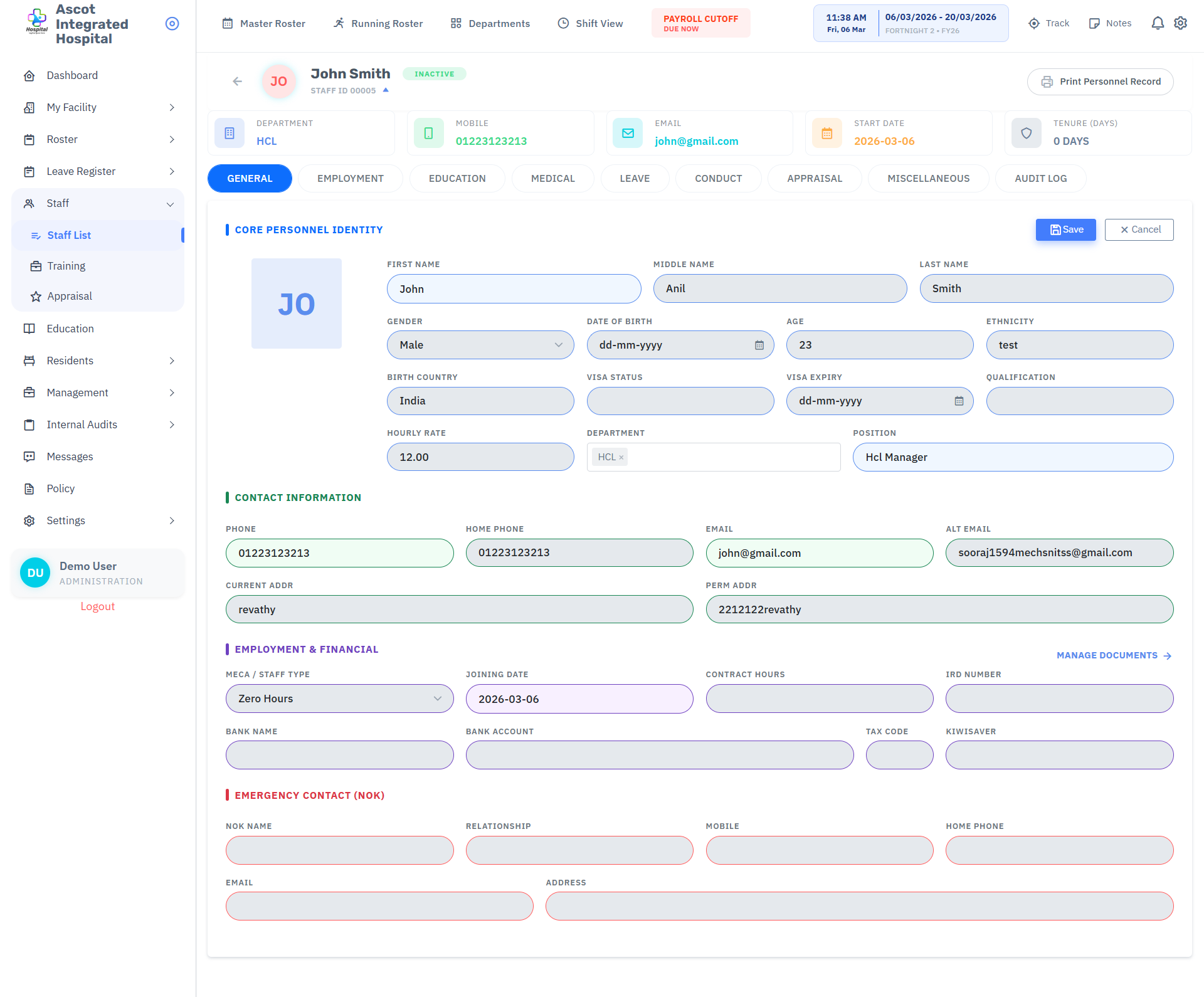
Task: Click the Hourly Rate input field
Action: tap(480, 458)
